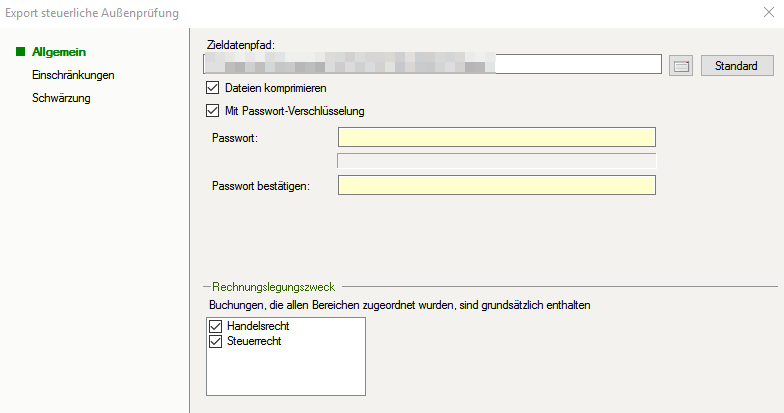This screenshot has width=784, height=413.
Task: Click empty area of Rechnungslegungszweck list
Action: click(x=285, y=375)
